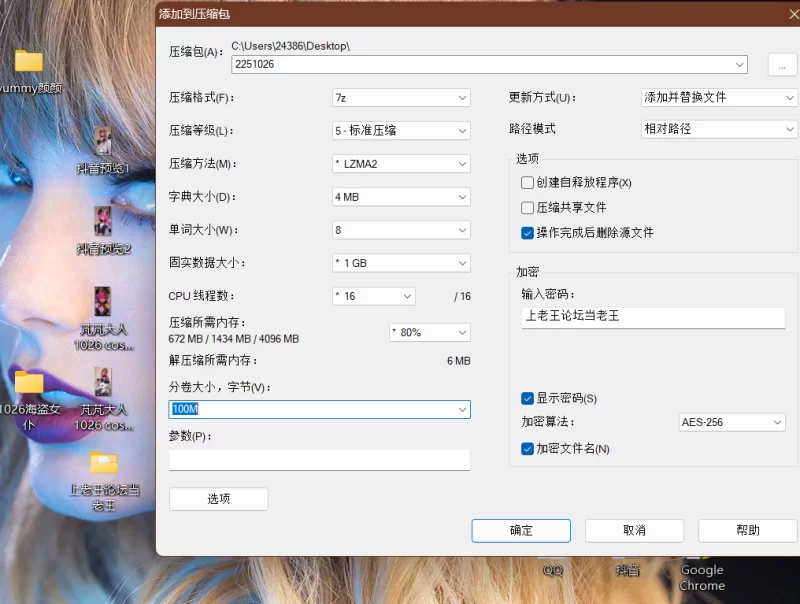Enable the 创建自释放程序 checkbox
Screen dimensions: 800x604
(528, 182)
